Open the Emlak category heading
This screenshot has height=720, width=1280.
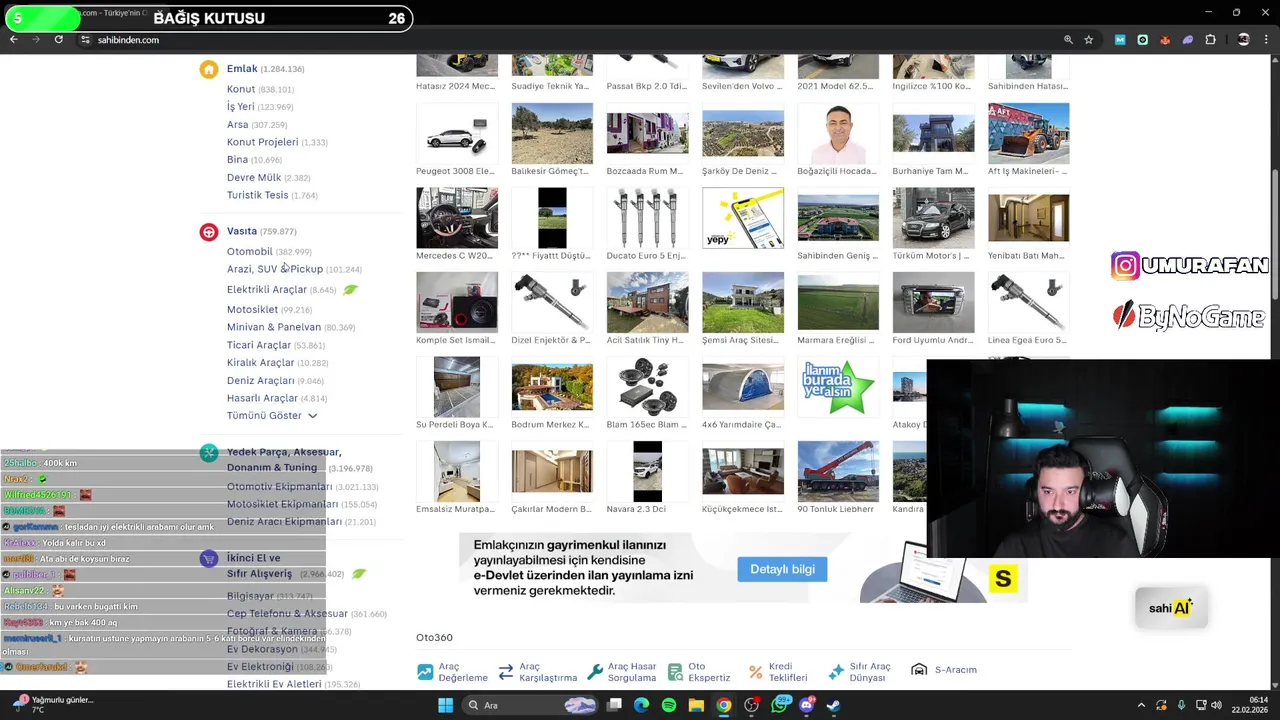(242, 69)
